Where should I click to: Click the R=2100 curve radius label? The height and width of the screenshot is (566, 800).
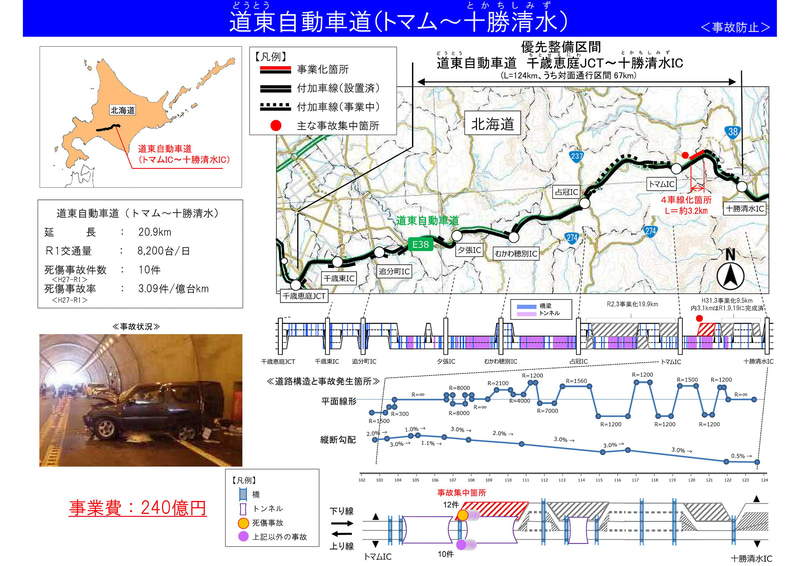(x=498, y=383)
